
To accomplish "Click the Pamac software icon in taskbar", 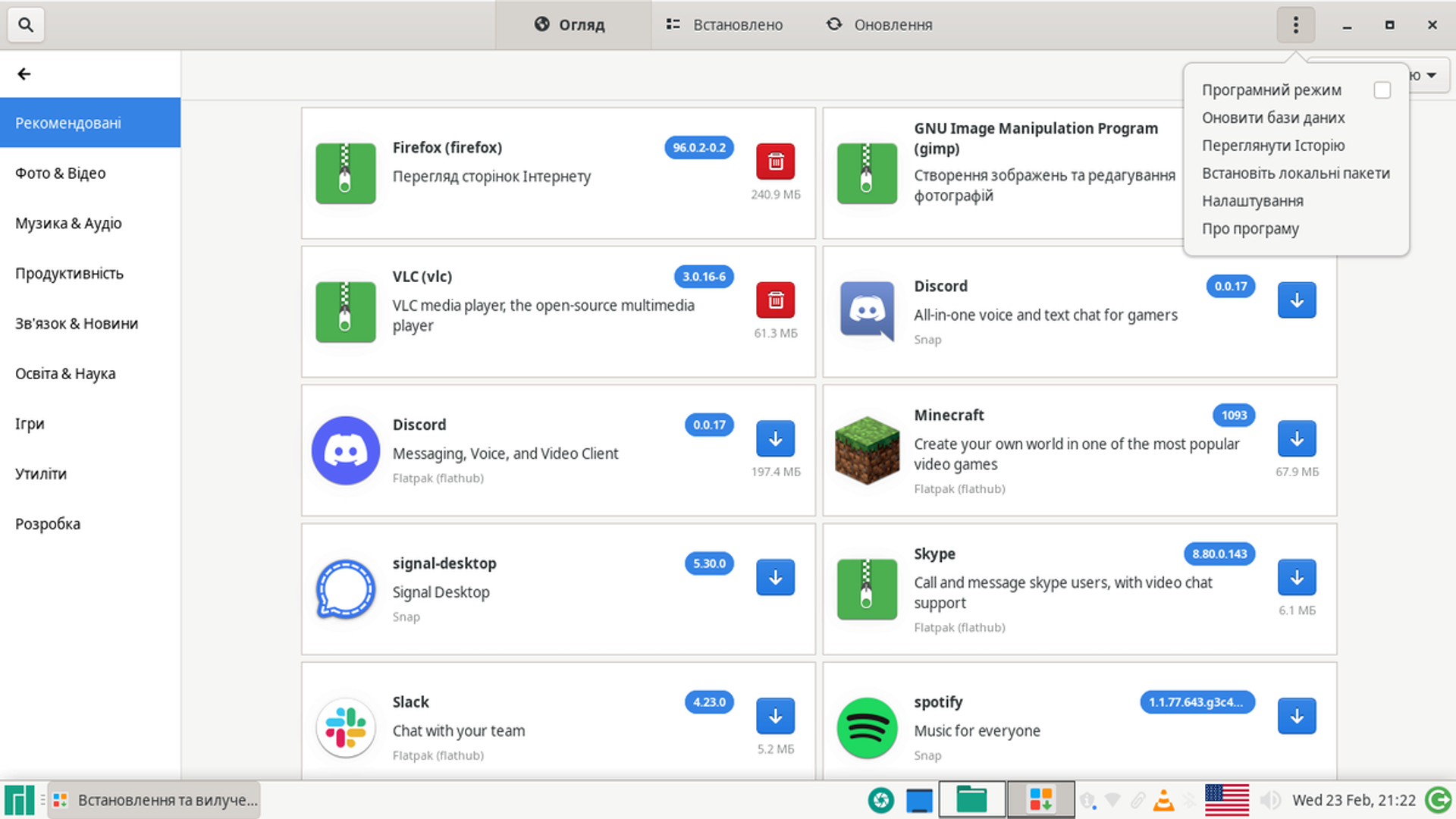I will coord(1040,800).
